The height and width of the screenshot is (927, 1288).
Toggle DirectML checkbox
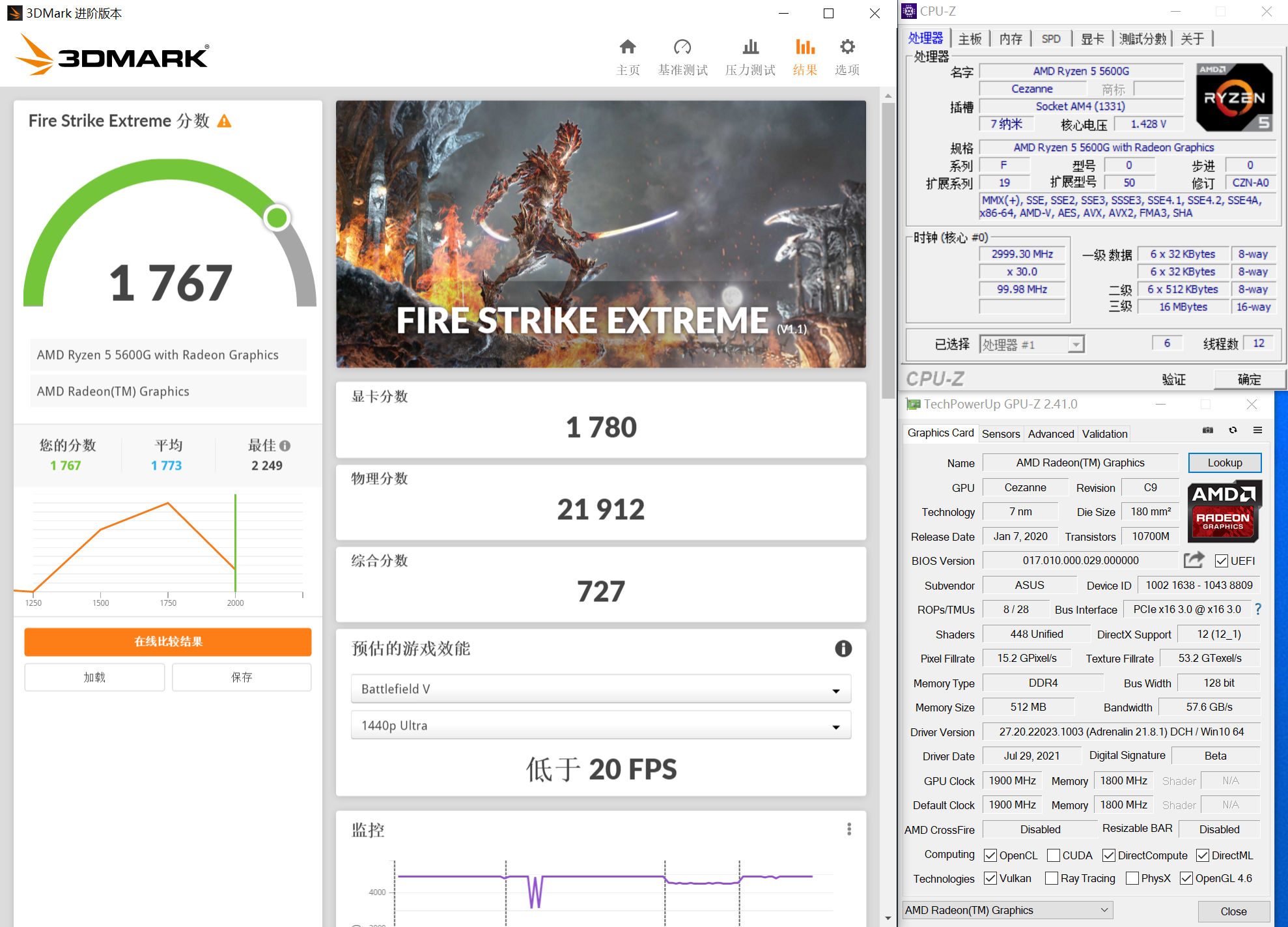coord(1203,855)
